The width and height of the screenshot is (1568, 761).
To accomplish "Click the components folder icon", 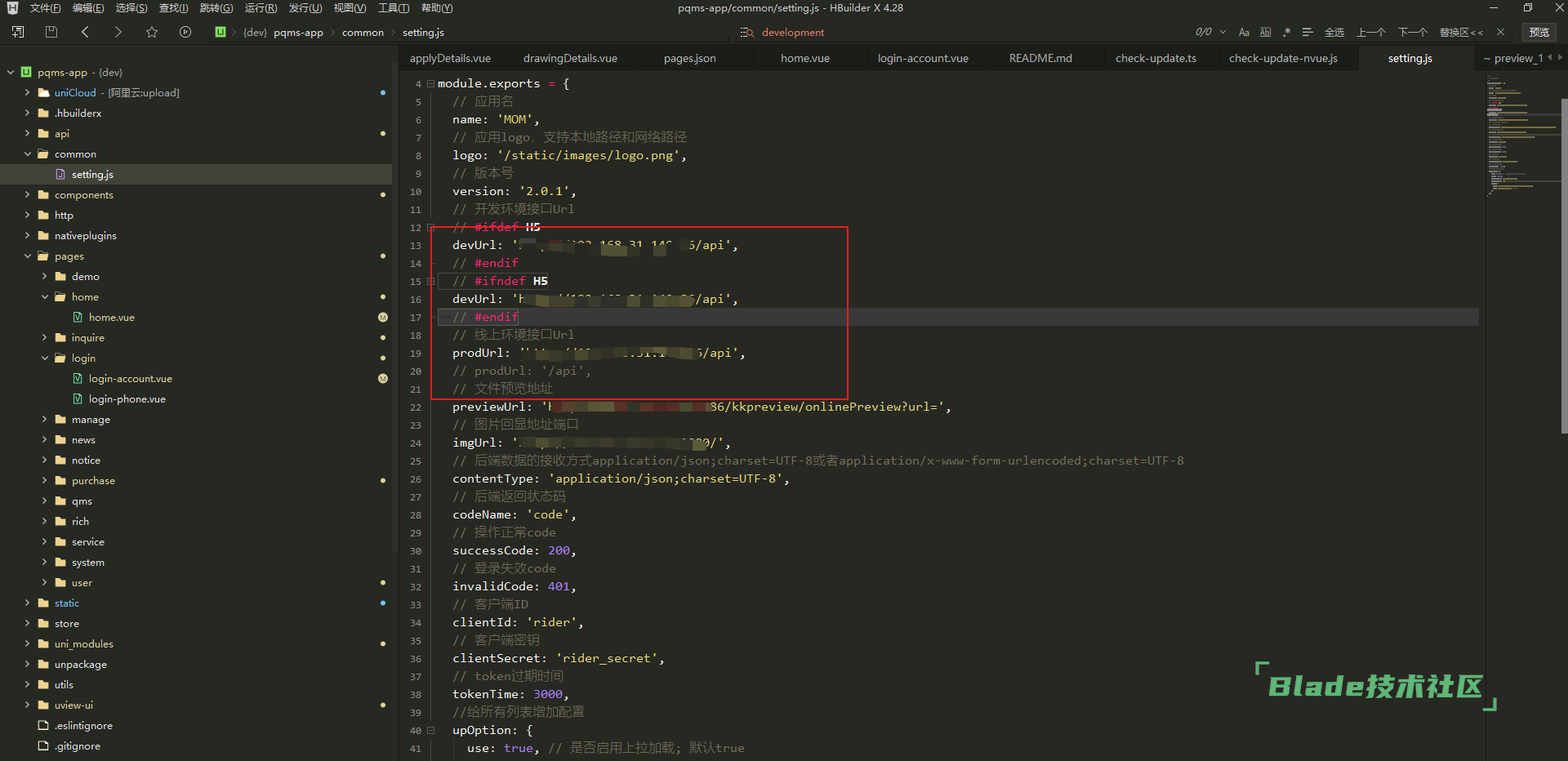I will (x=44, y=195).
